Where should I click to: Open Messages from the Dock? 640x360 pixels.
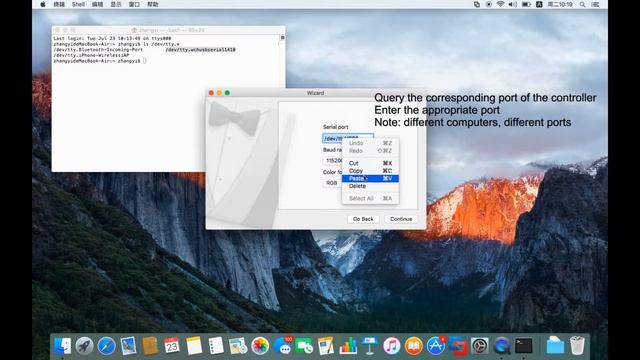coord(282,346)
